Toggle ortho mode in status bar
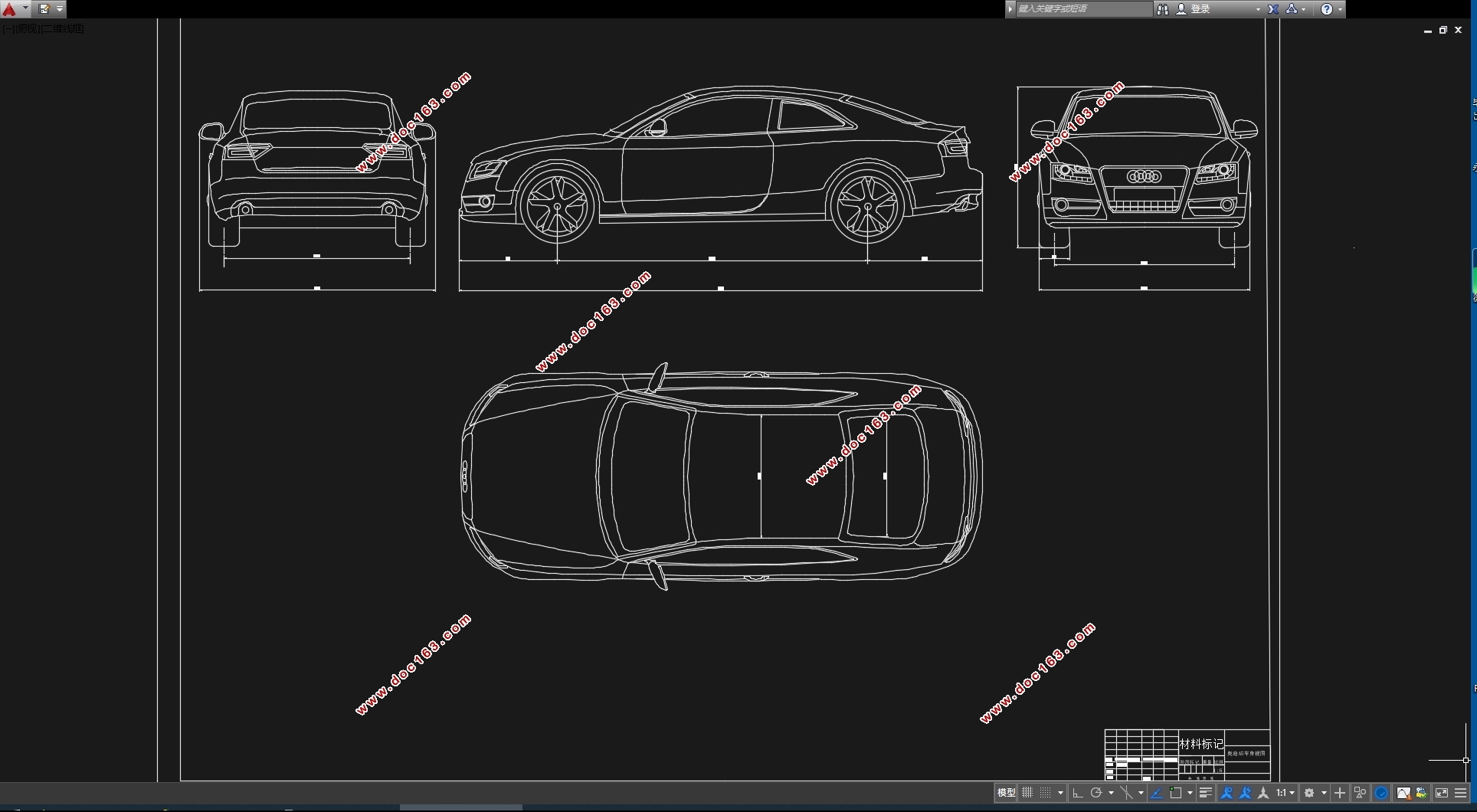 [1078, 793]
